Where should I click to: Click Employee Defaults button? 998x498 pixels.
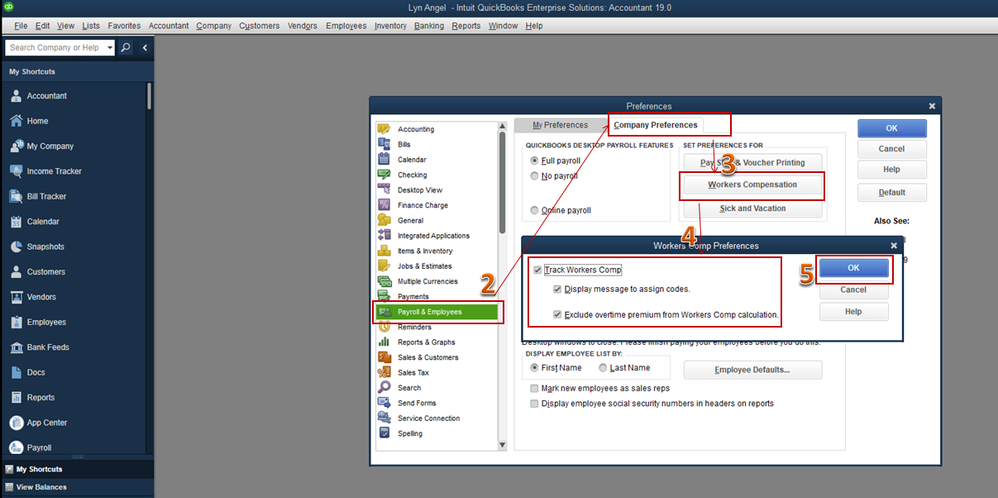752,370
